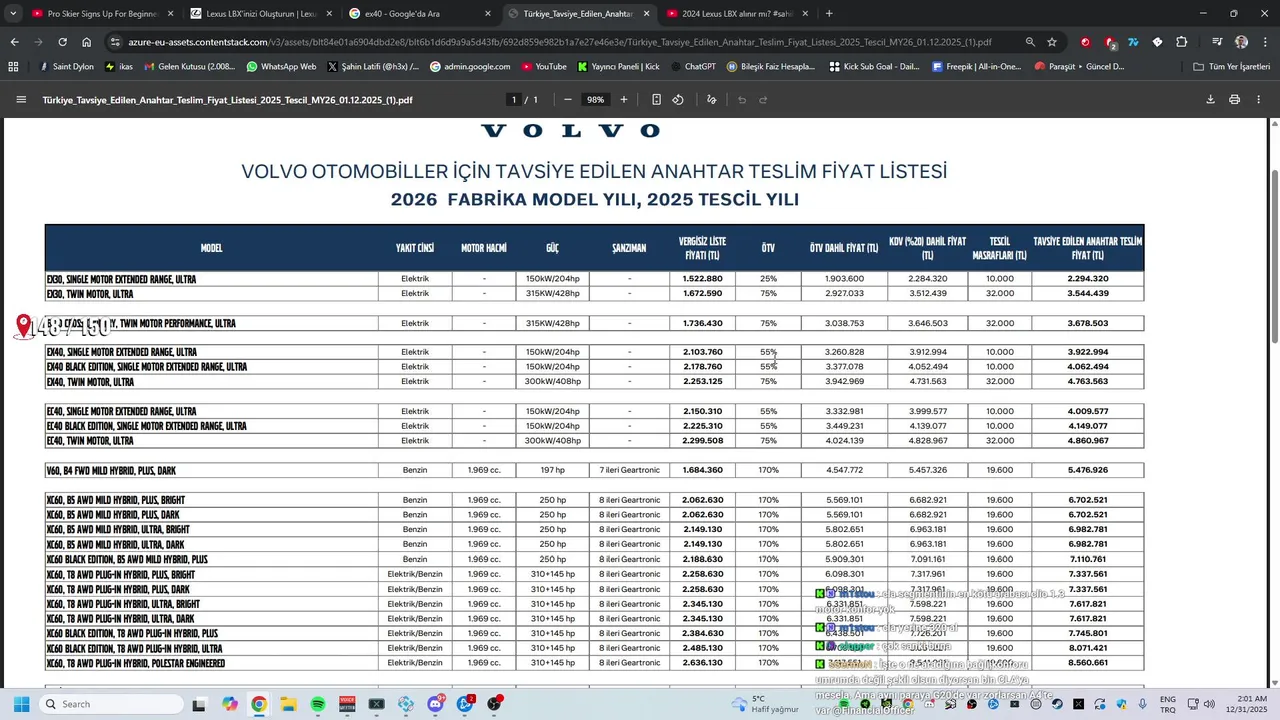Click the XC60 BLACK EDITION, B5 AWD MILD HYBRID, PLUS row

pos(594,559)
